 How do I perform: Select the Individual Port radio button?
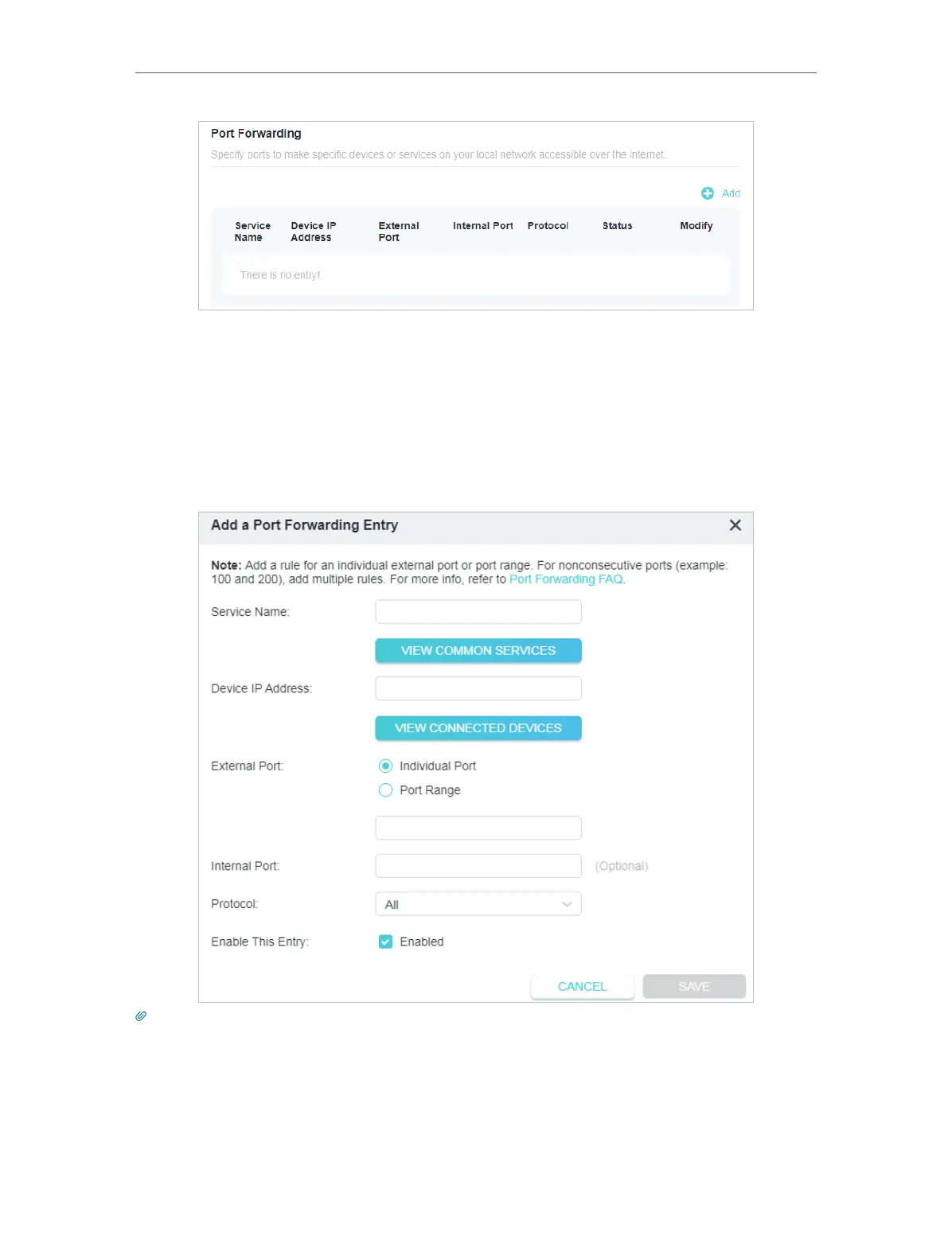[386, 766]
